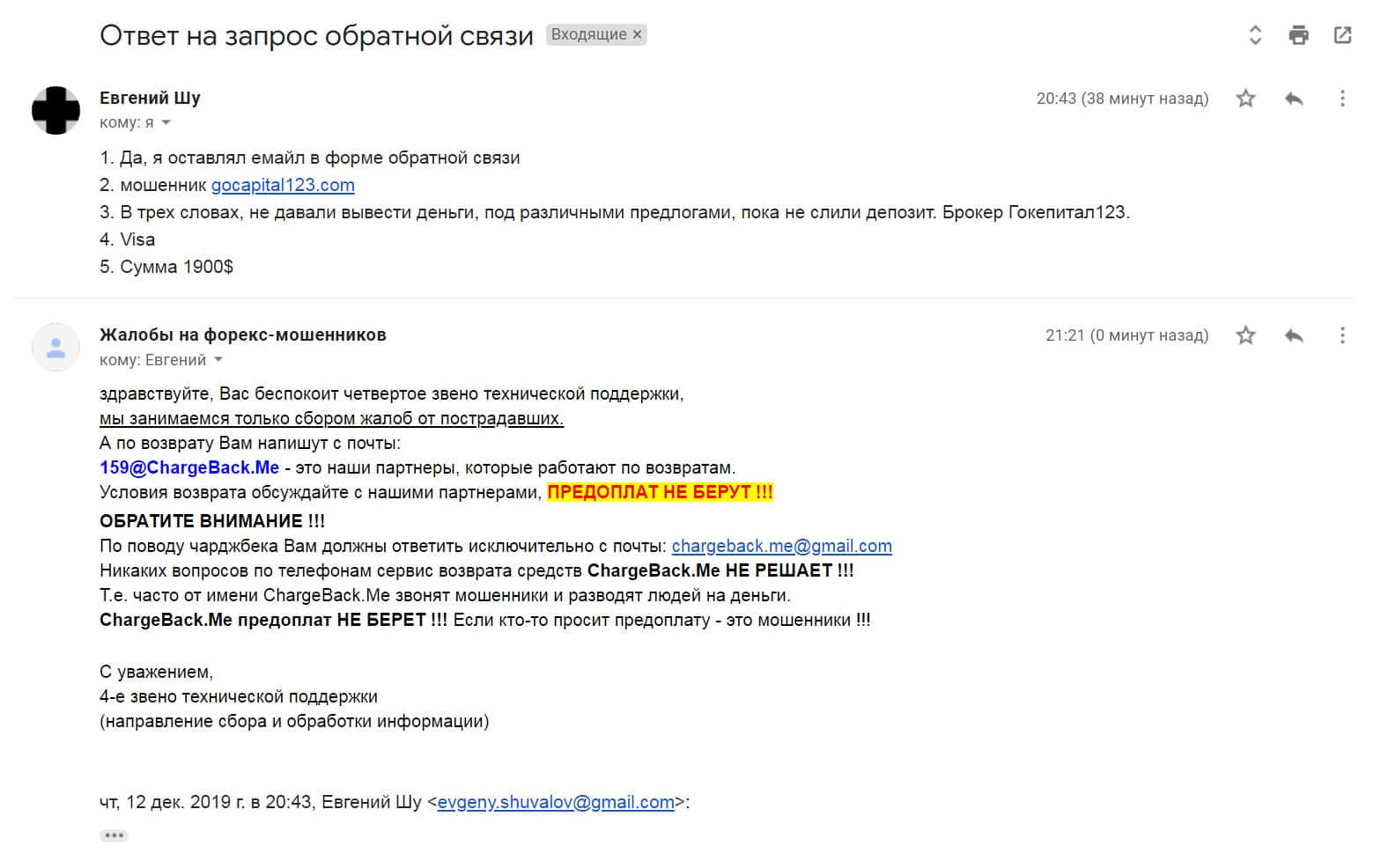1374x868 pixels.
Task: Expand all messages in the thread
Action: (1255, 35)
